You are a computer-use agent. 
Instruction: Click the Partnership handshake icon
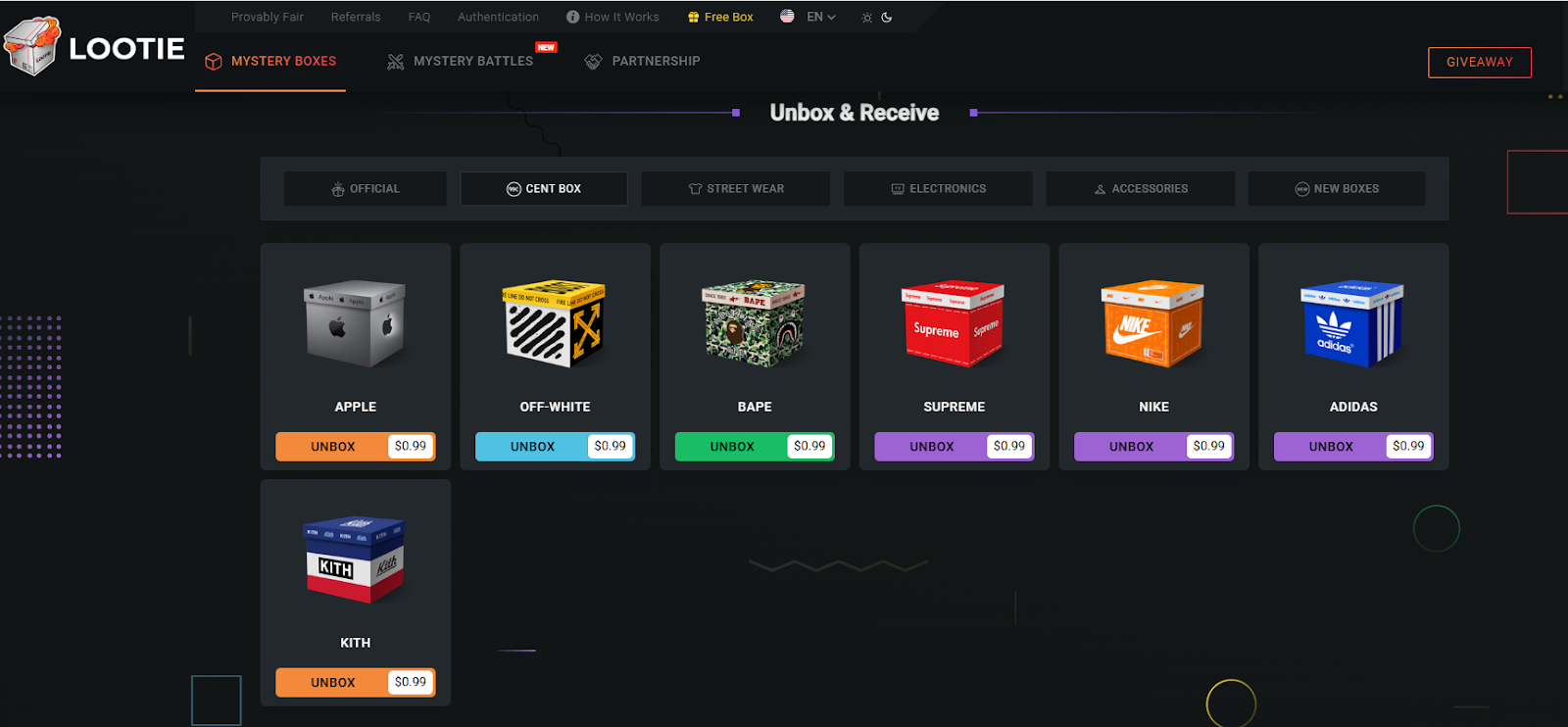[x=593, y=62]
